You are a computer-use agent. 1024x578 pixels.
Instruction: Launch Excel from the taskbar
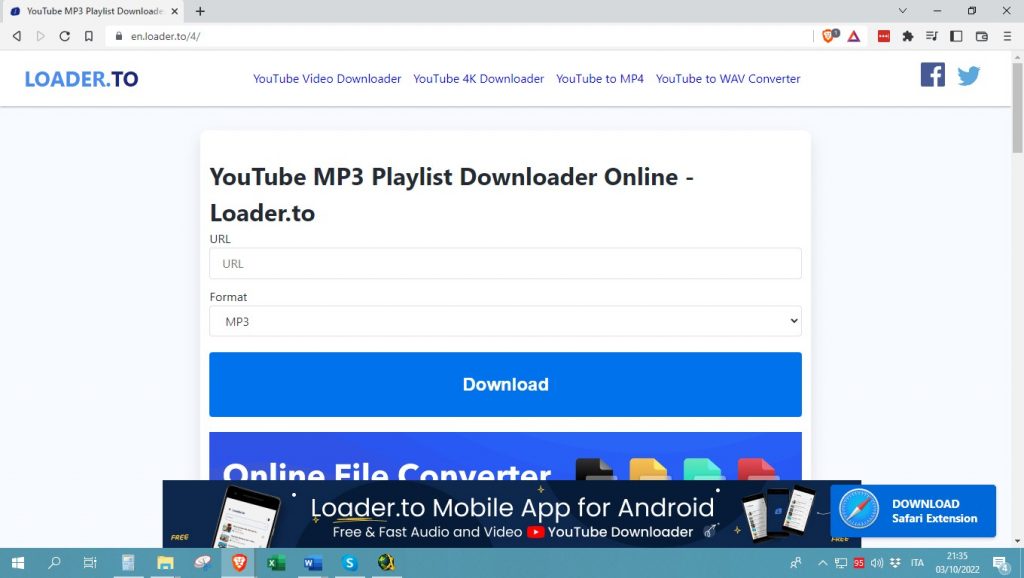(x=276, y=563)
